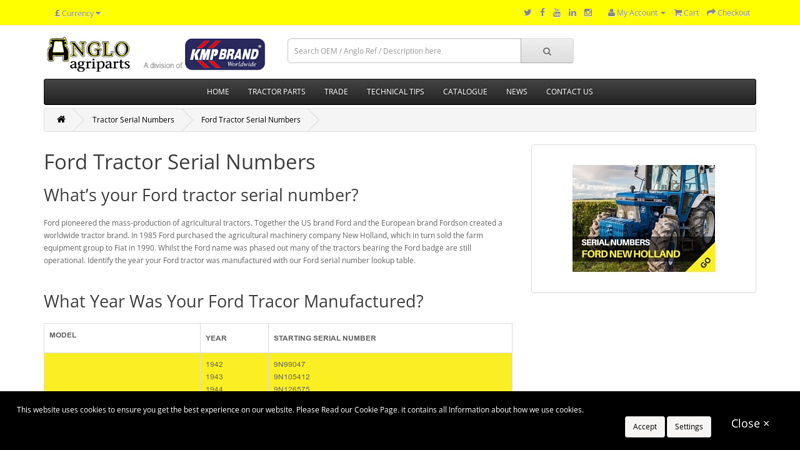Click the Ford Tractor Serial Numbers heading
This screenshot has width=800, height=450.
(x=180, y=162)
